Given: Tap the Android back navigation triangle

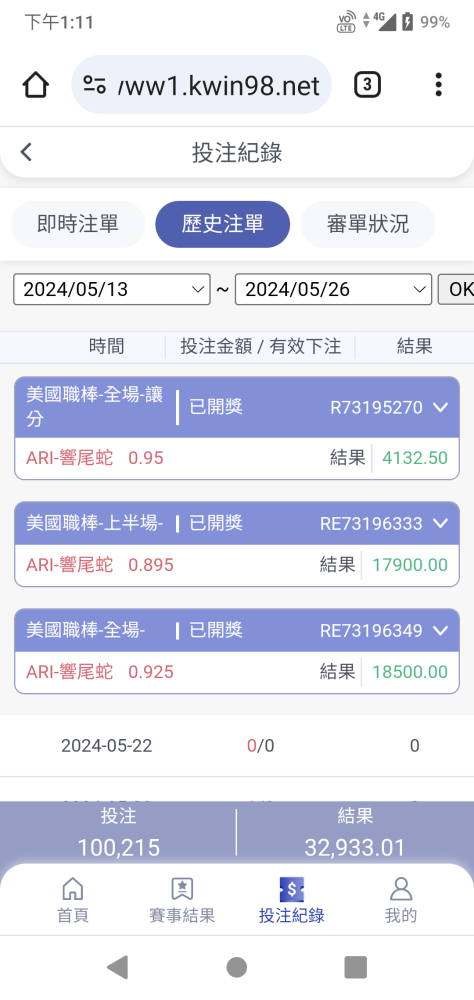Looking at the screenshot, I should pyautogui.click(x=117, y=967).
